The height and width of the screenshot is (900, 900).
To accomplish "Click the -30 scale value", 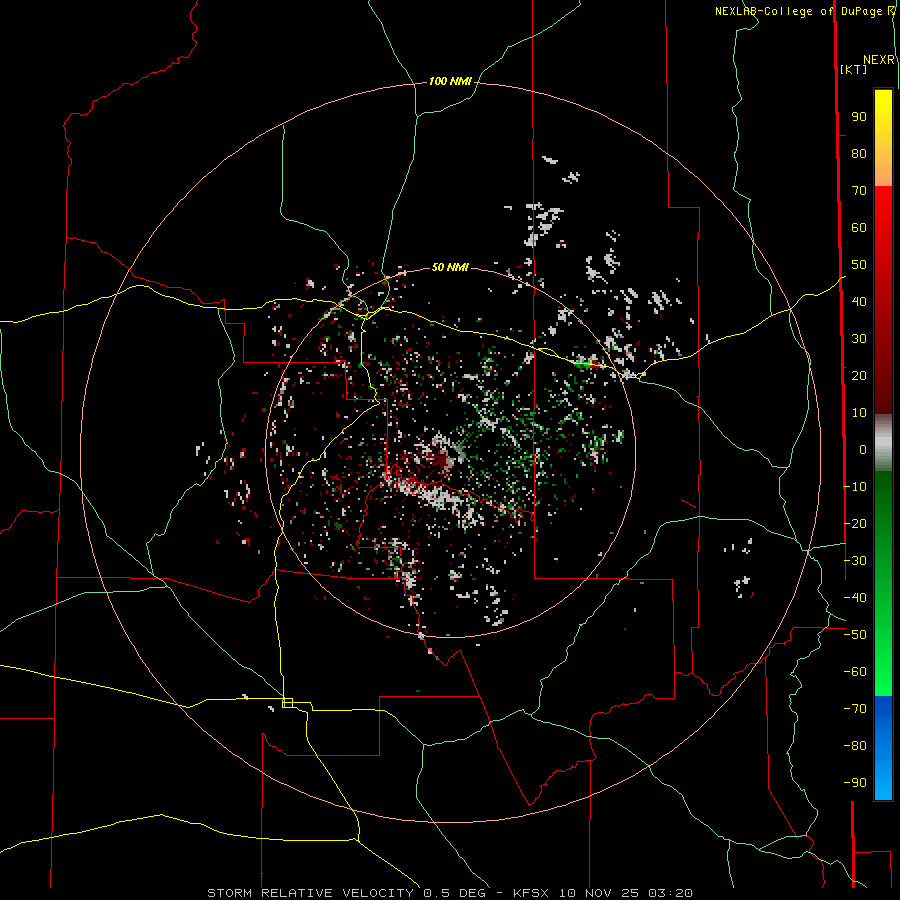I will [x=855, y=561].
